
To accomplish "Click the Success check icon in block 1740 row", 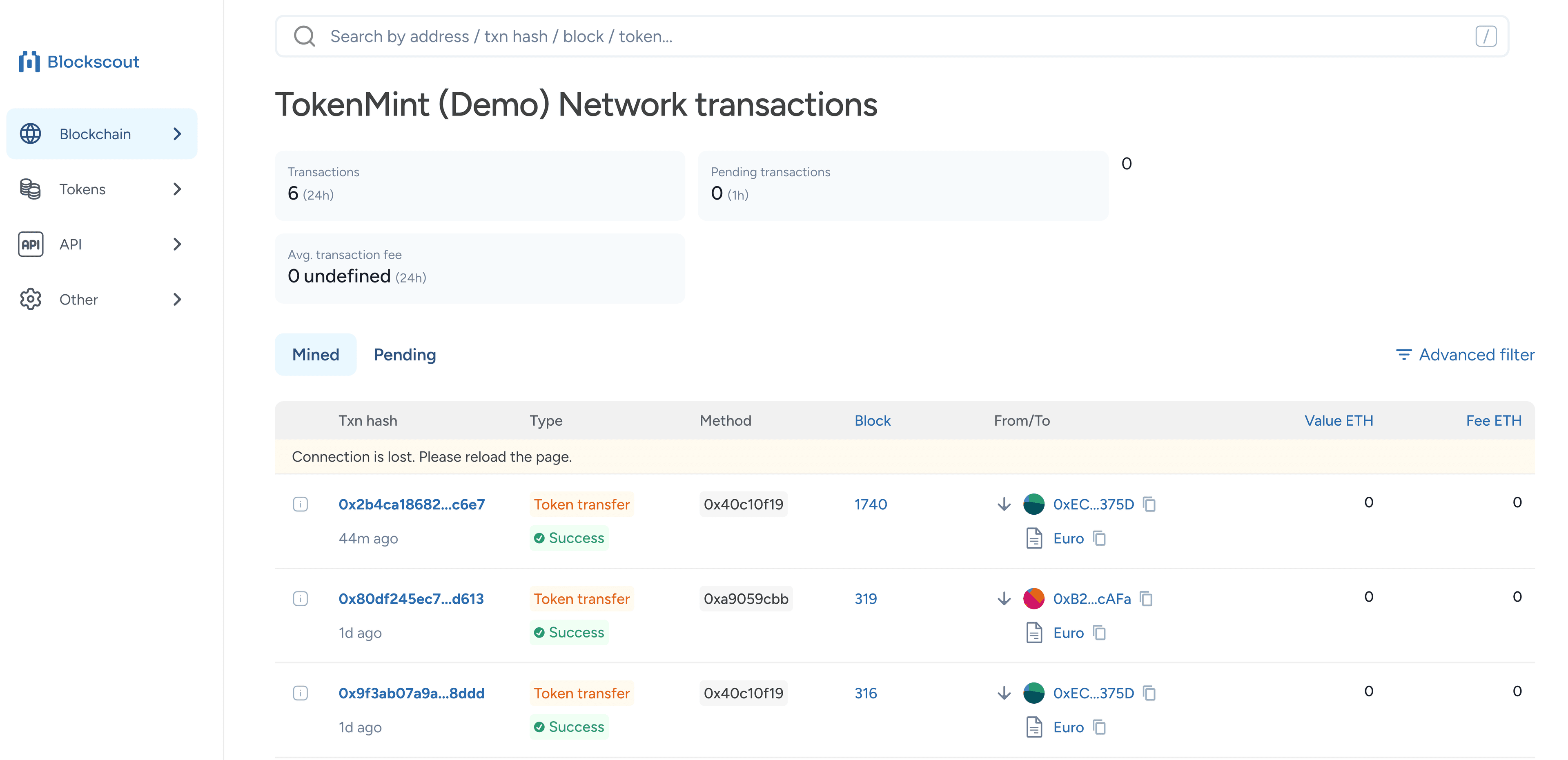I will click(539, 538).
